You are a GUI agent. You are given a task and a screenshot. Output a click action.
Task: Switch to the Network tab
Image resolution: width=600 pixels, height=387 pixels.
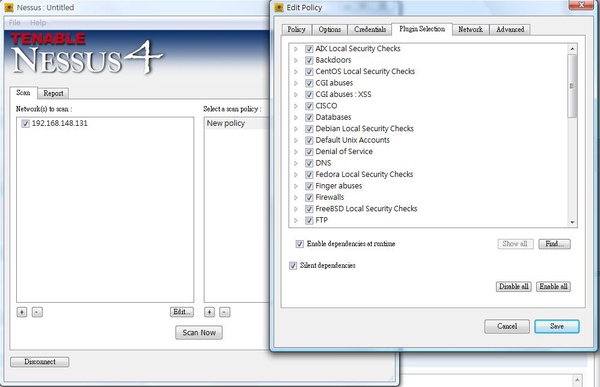tap(471, 29)
